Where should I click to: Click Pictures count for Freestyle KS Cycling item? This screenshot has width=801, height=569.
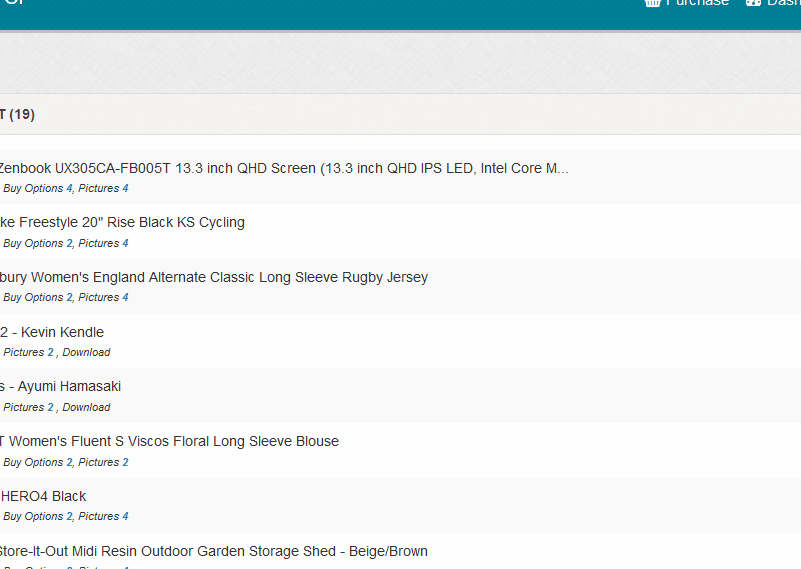(125, 243)
